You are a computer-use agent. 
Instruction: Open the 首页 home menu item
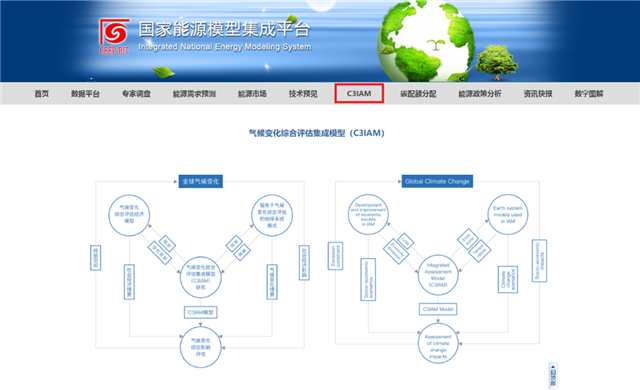pos(42,94)
